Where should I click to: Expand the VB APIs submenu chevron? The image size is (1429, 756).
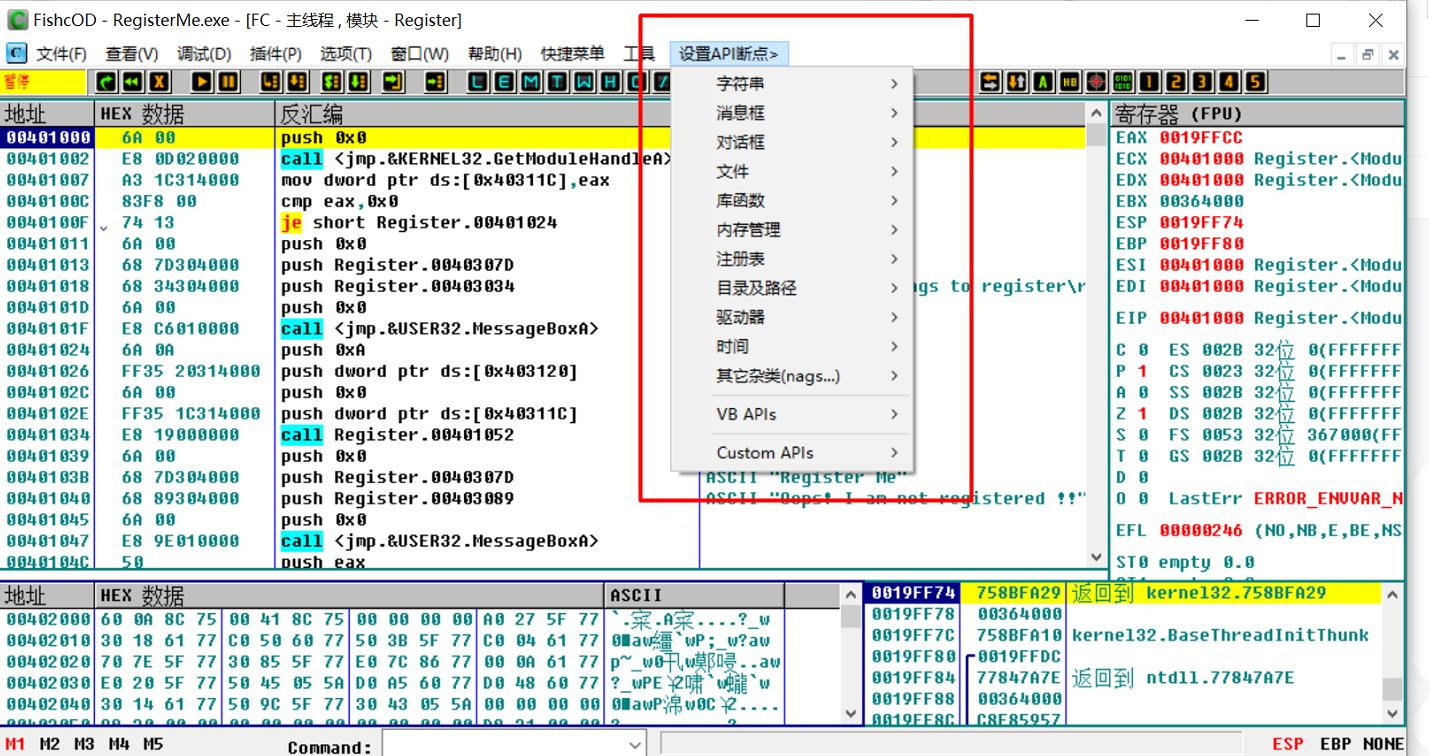(x=894, y=414)
